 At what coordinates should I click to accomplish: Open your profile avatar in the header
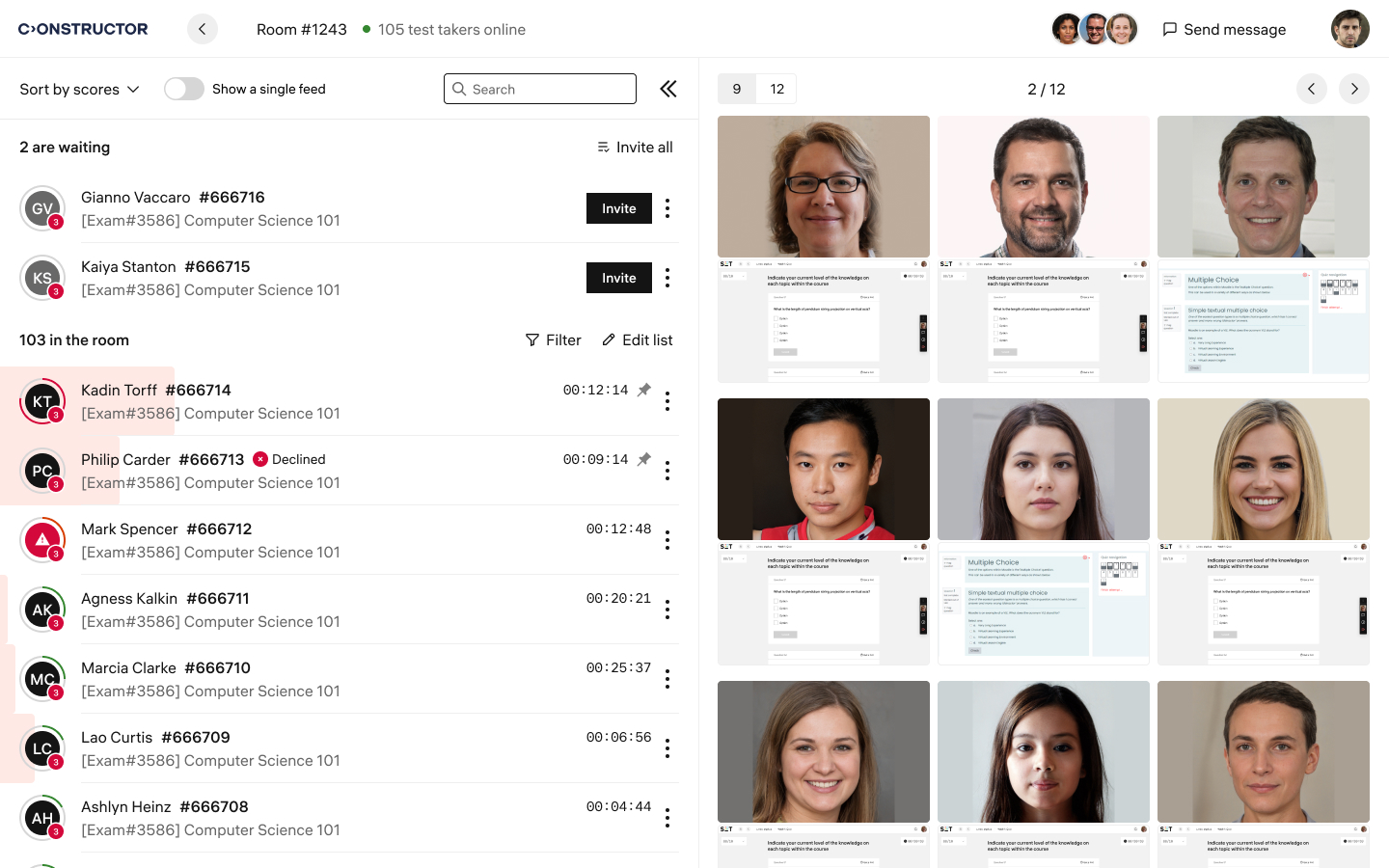click(1350, 29)
